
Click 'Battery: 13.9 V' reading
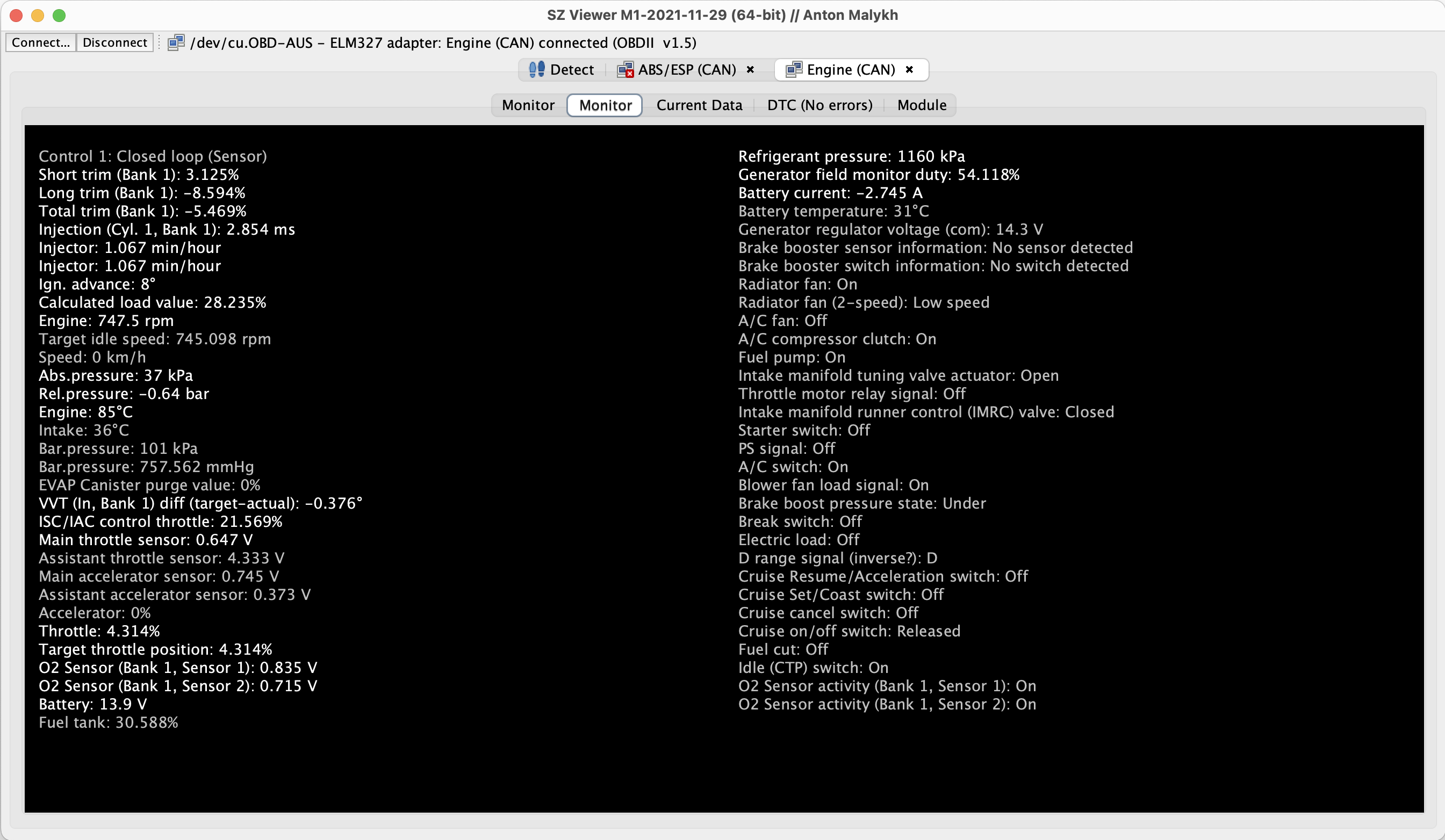(x=93, y=705)
